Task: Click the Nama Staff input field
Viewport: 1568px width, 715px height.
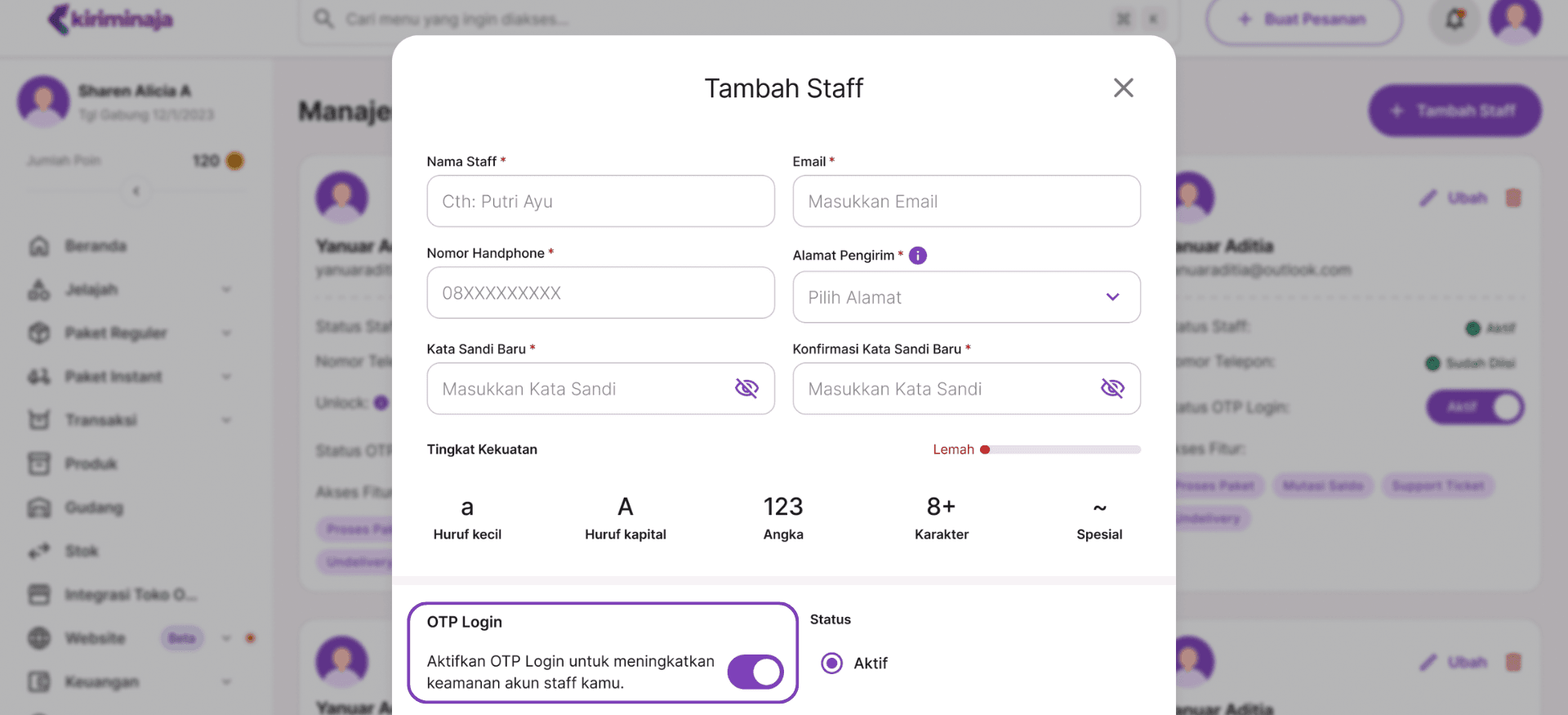Action: click(600, 202)
